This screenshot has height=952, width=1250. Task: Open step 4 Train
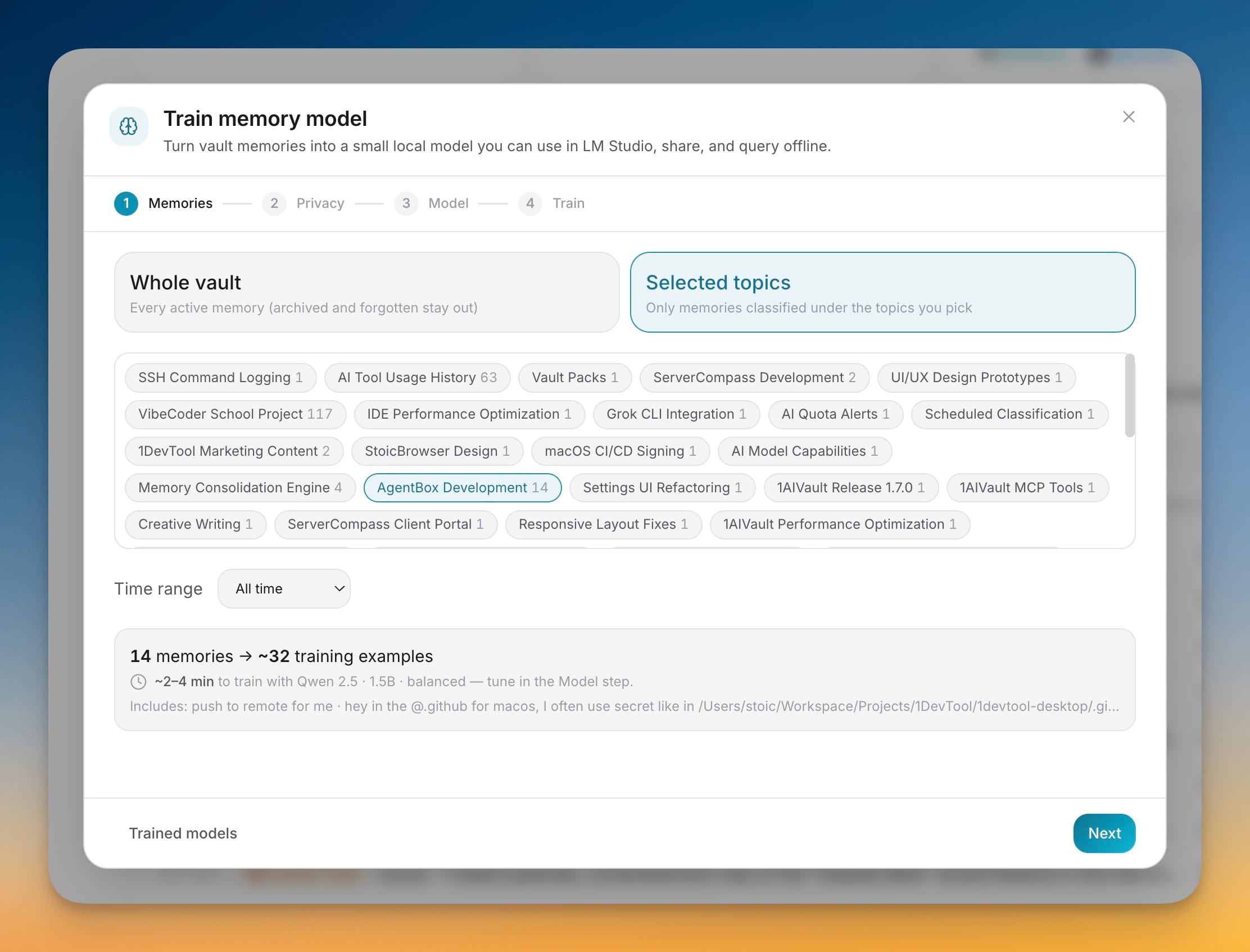tap(551, 203)
